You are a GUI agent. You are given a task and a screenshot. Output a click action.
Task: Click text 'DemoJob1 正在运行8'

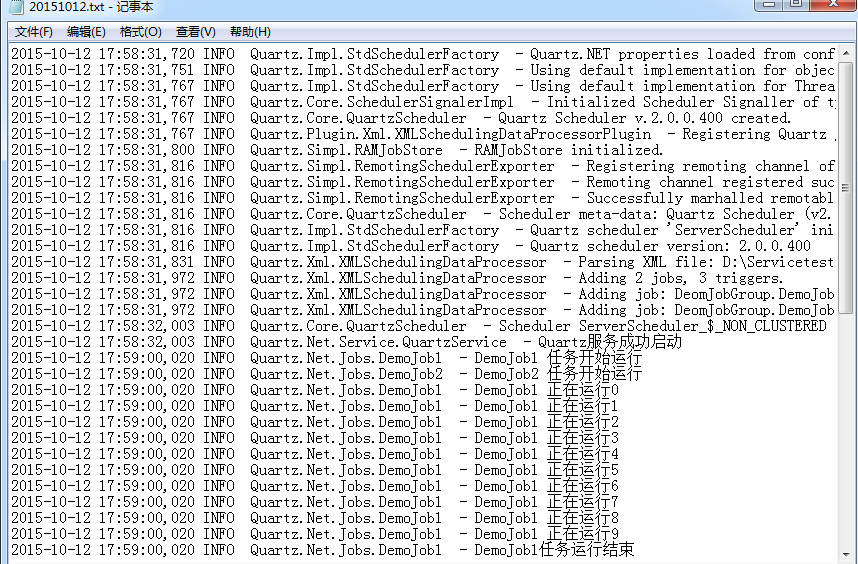[547, 518]
